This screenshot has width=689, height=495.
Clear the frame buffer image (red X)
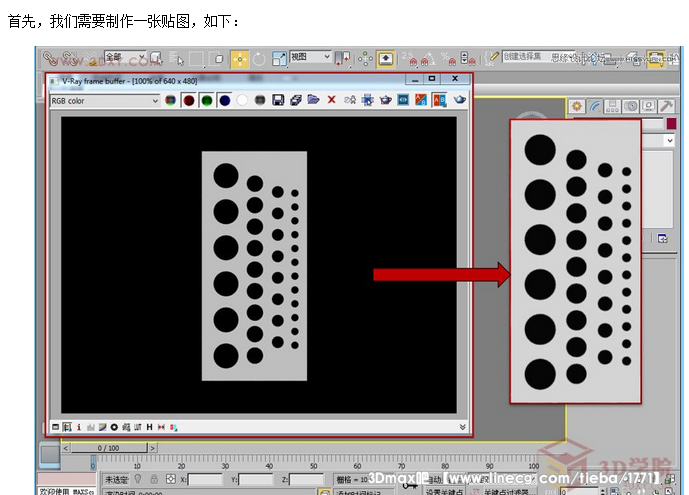point(331,100)
